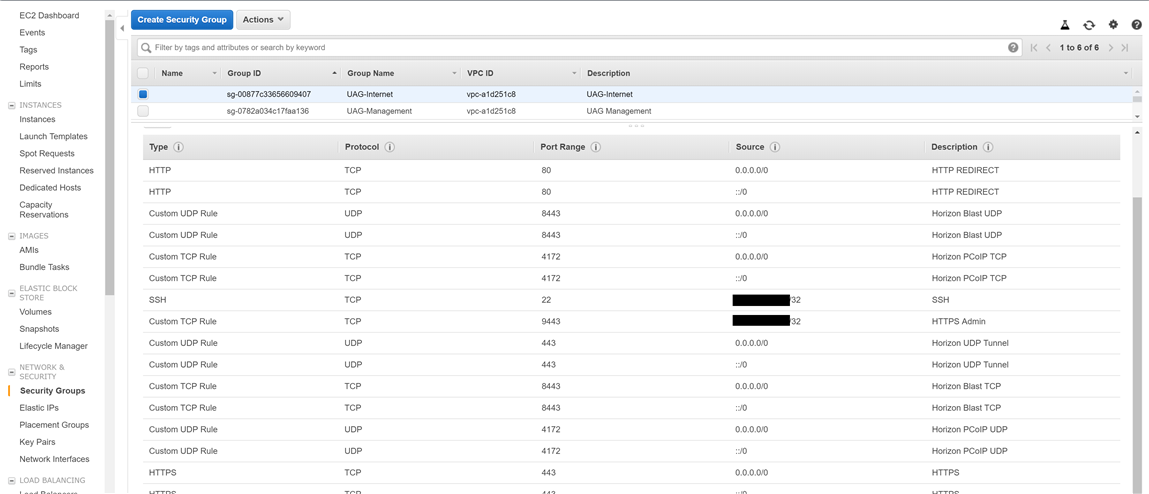Collapse the ELASTIC BLOCK STORE section
The height and width of the screenshot is (494, 1149).
11,293
